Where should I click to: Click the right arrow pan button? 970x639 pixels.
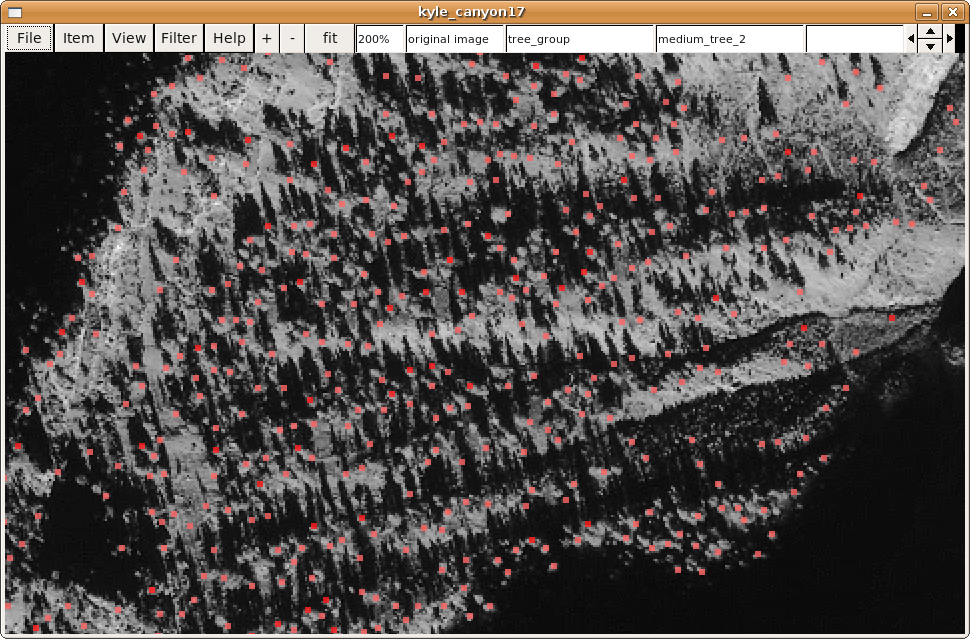coord(950,38)
